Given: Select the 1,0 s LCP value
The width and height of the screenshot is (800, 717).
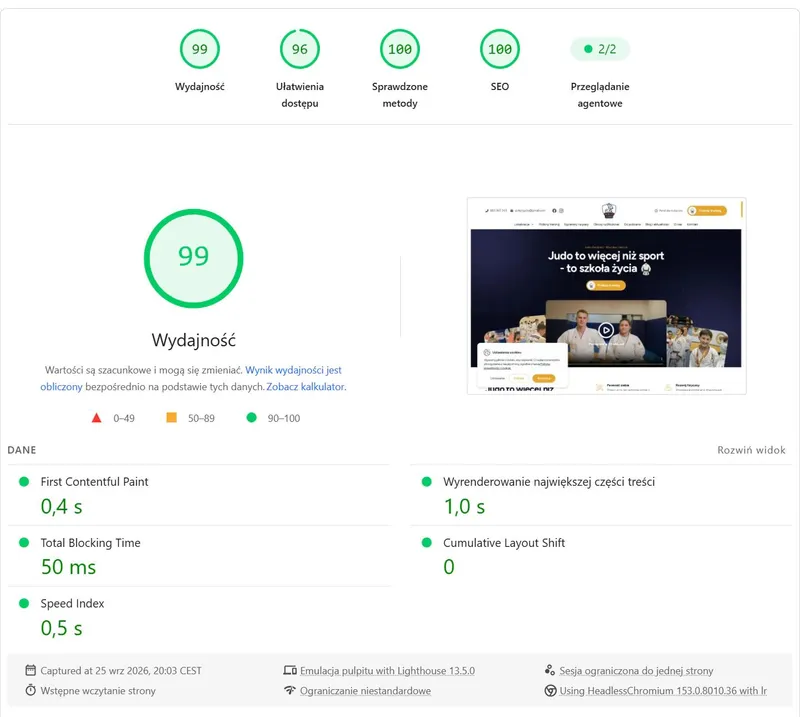Looking at the screenshot, I should tap(464, 507).
